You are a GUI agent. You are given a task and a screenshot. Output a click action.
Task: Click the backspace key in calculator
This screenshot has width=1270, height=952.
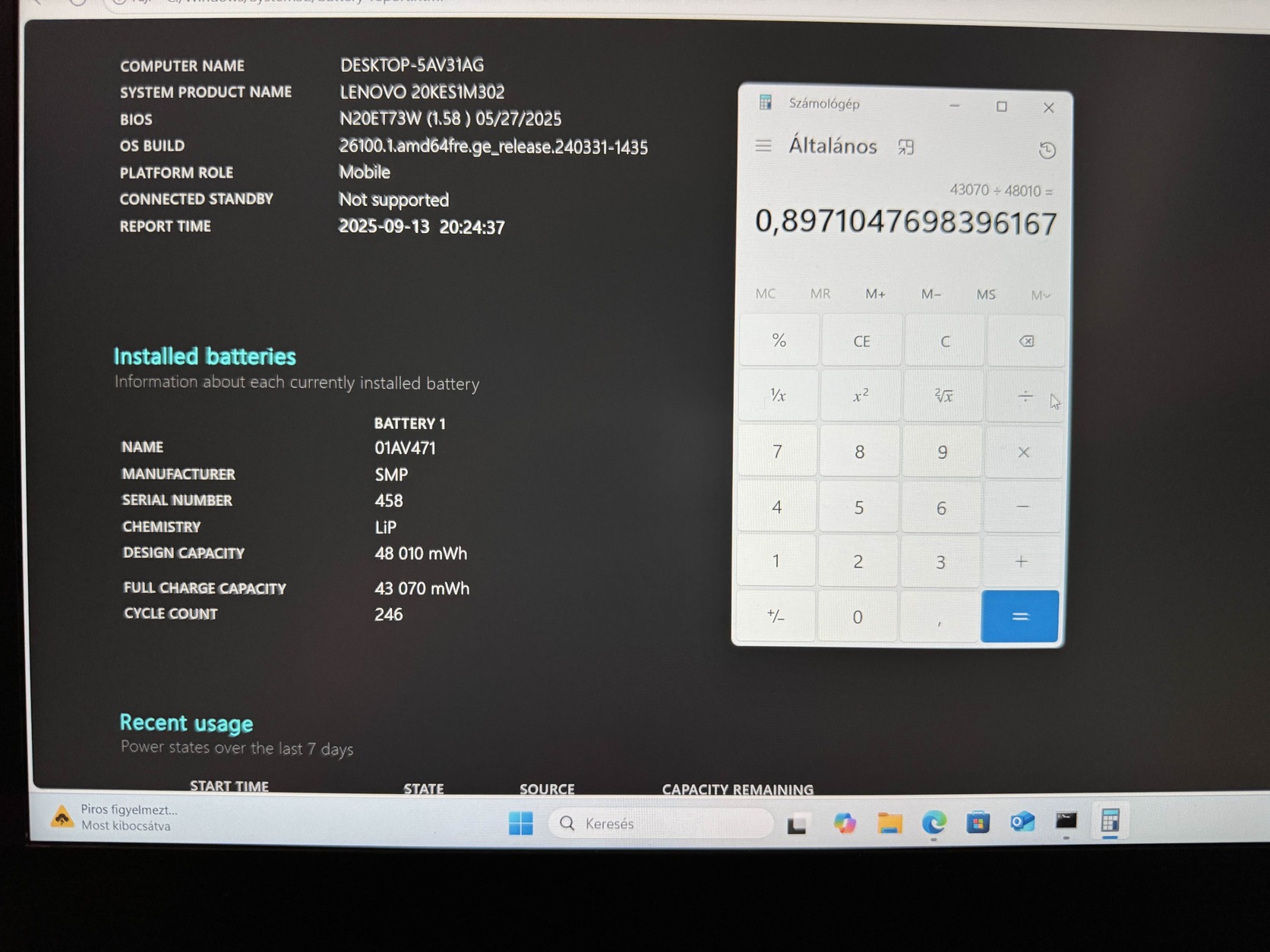point(1025,341)
